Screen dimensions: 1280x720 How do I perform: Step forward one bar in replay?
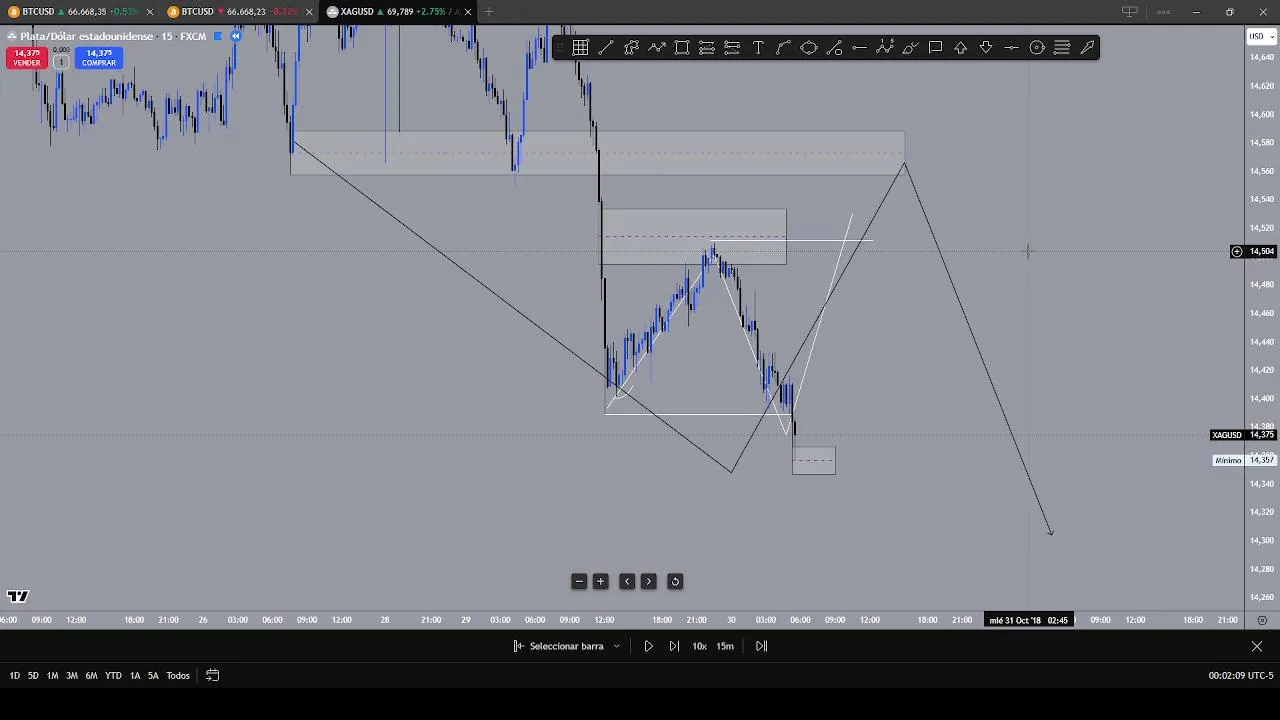point(674,646)
